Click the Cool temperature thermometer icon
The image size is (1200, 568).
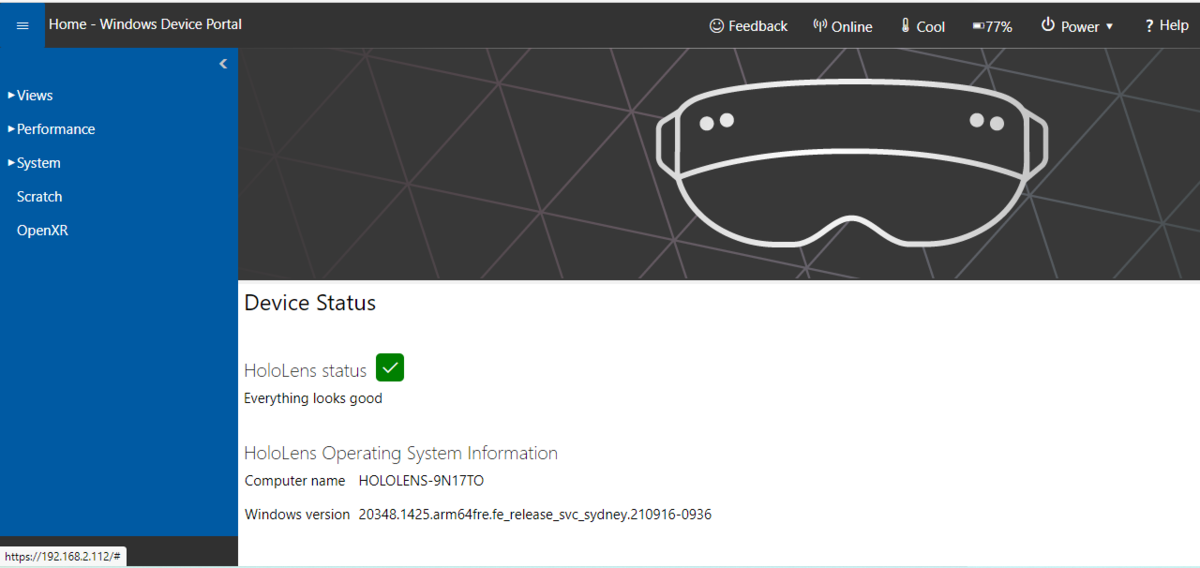click(905, 26)
